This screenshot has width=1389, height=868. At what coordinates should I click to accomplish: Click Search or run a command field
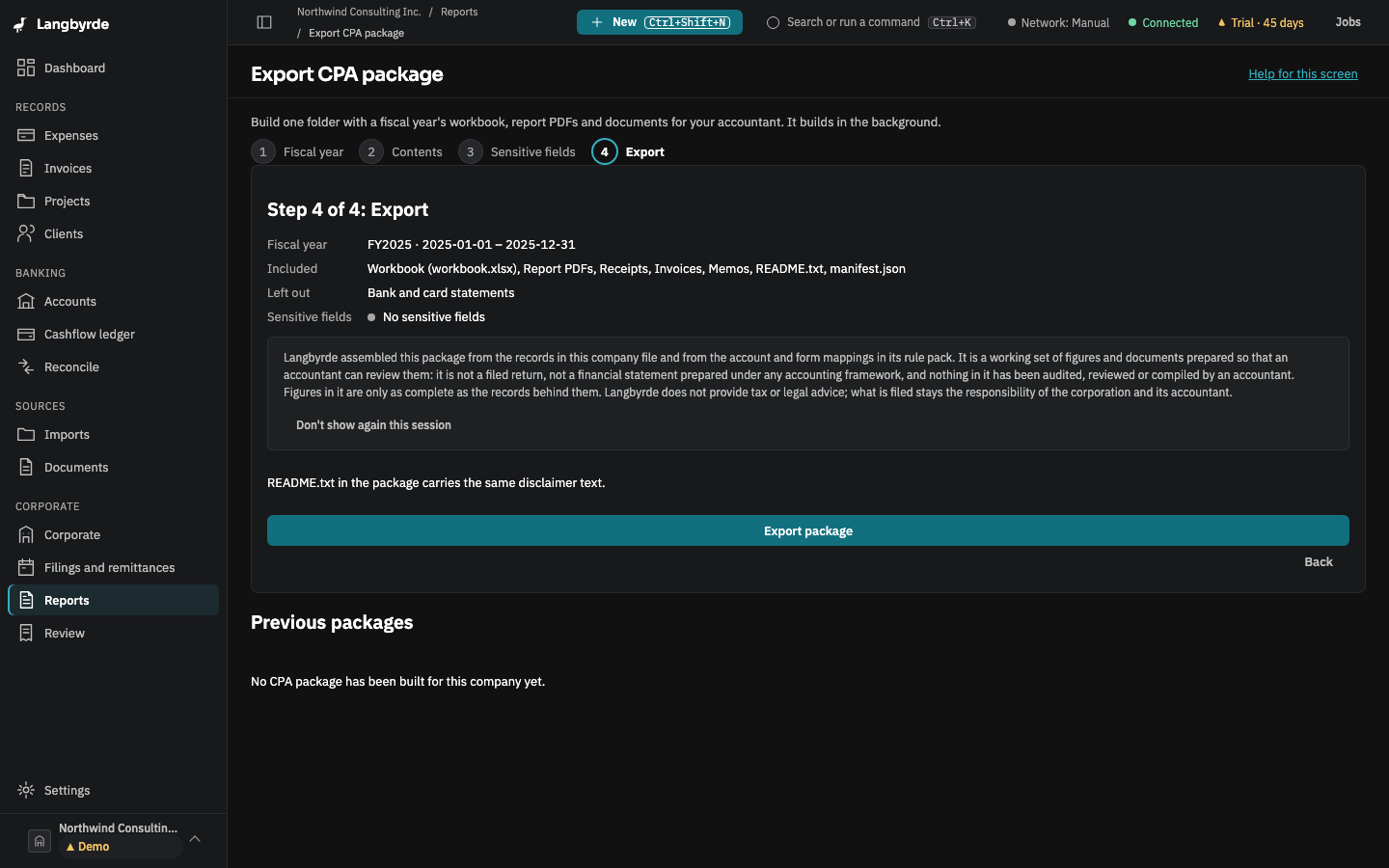coord(871,22)
